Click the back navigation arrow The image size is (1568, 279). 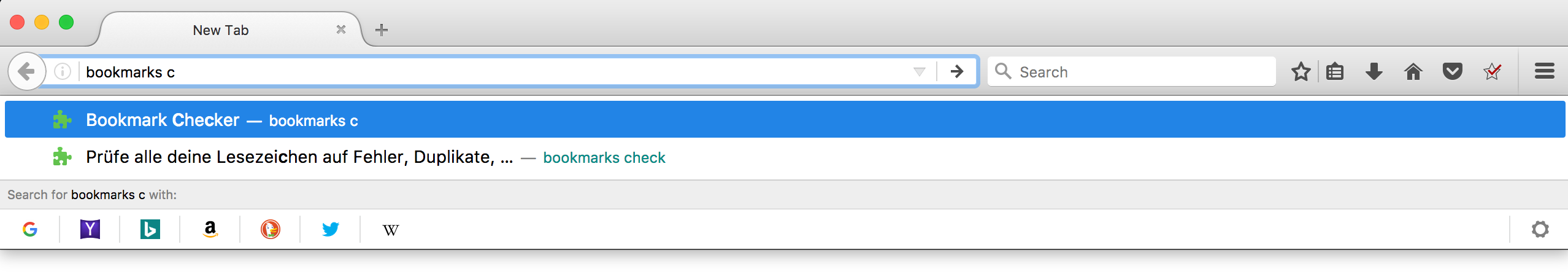point(26,72)
